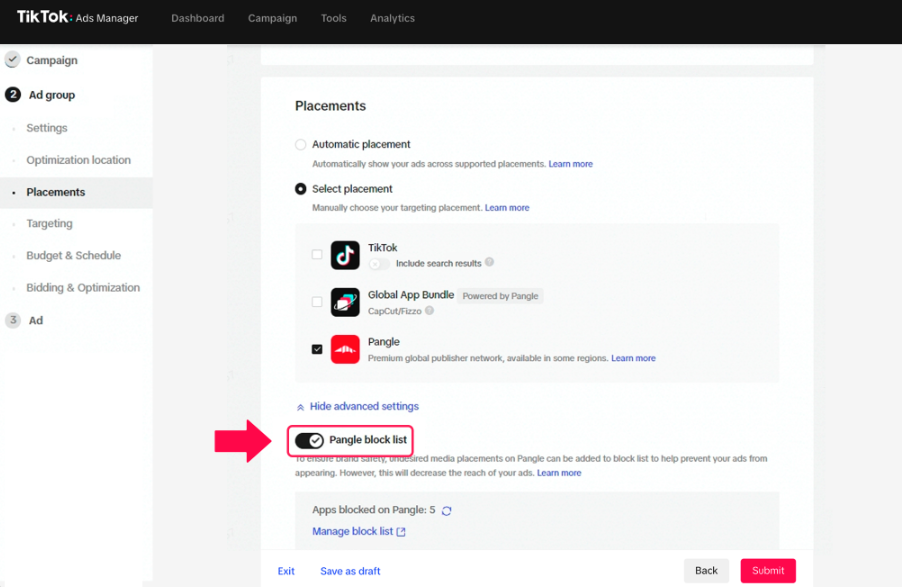
Task: Click the Campaign step checkmark icon
Action: [x=12, y=60]
